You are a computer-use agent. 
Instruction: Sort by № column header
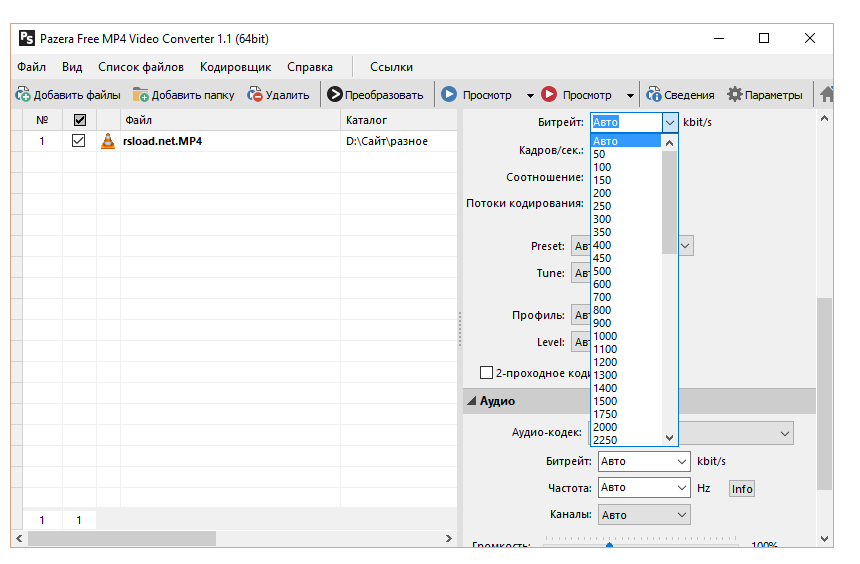[x=42, y=120]
